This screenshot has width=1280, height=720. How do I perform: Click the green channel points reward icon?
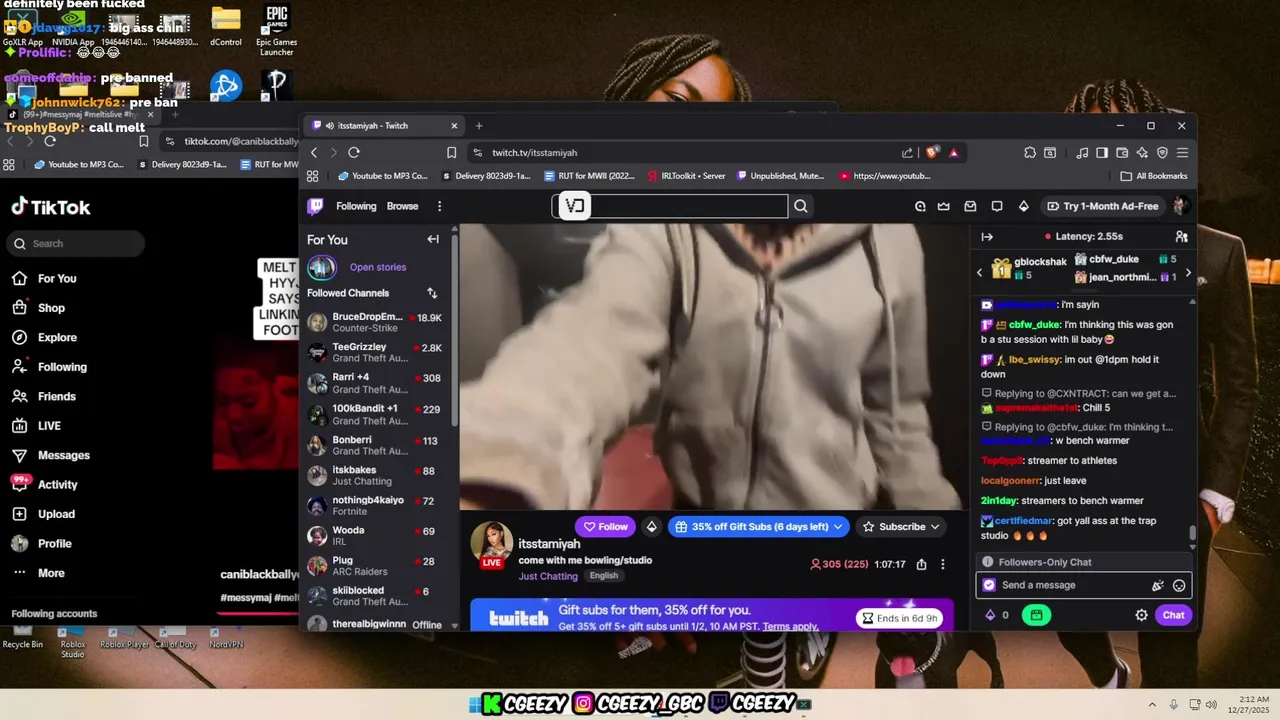[1036, 615]
